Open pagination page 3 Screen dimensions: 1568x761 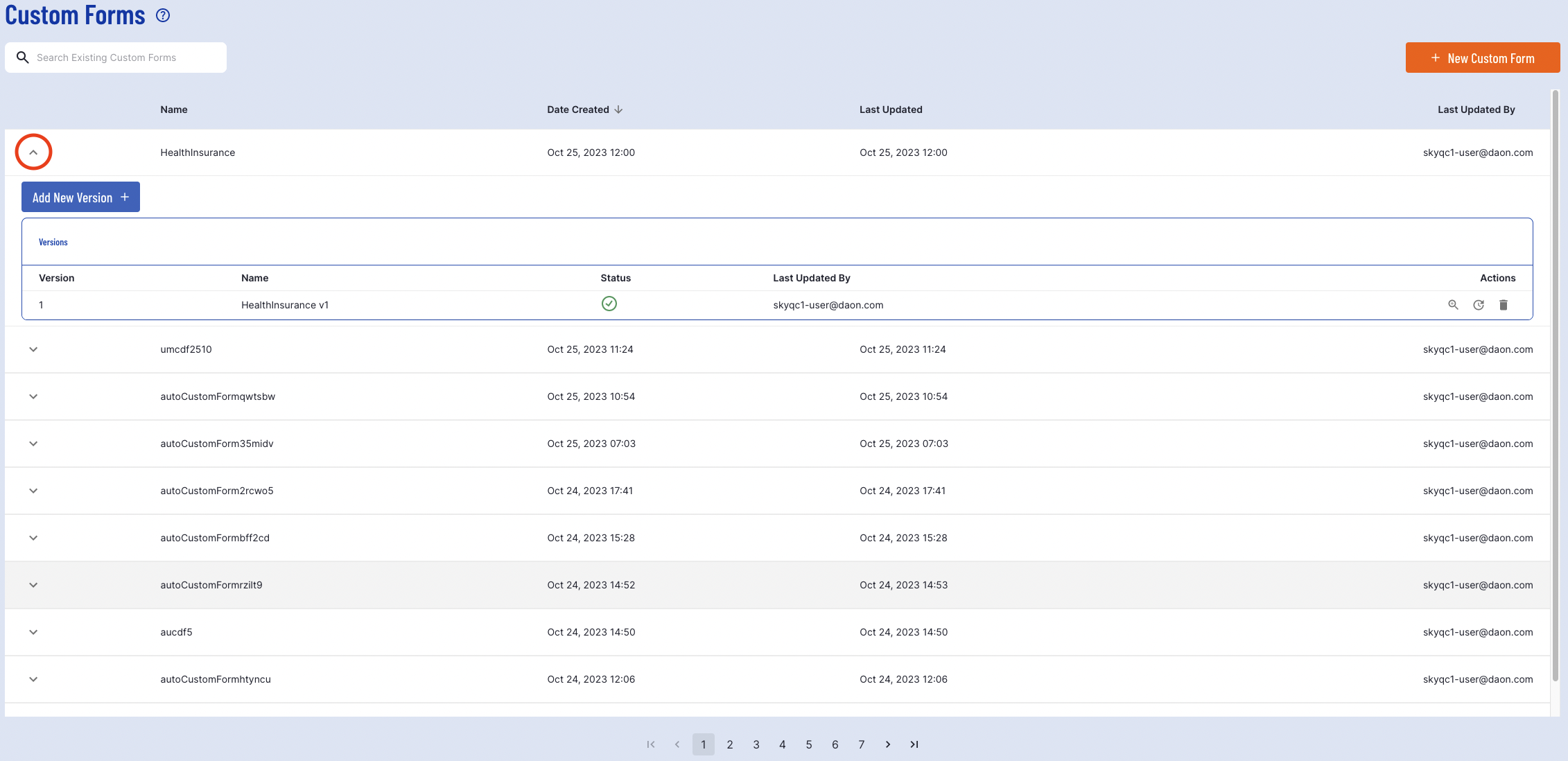coord(756,744)
